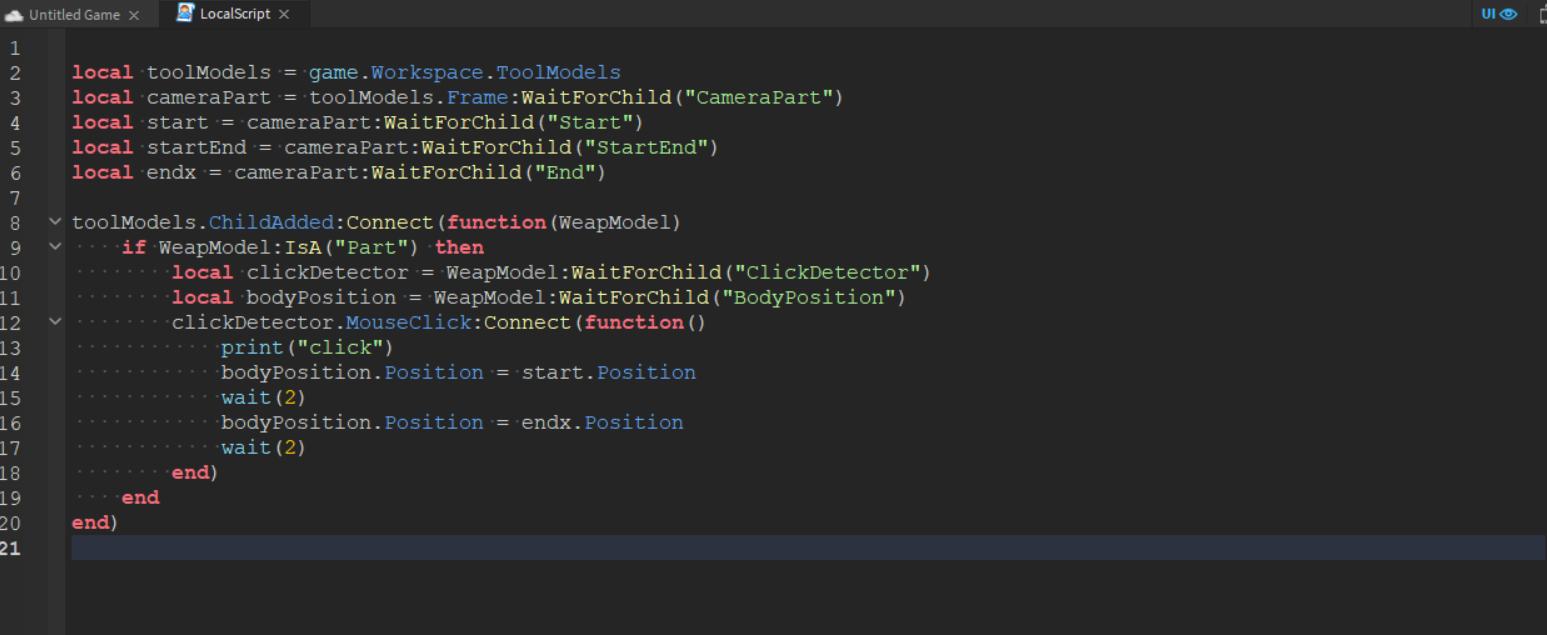The width and height of the screenshot is (1547, 635).
Task: Close the Untitled Game tab
Action: [x=134, y=15]
